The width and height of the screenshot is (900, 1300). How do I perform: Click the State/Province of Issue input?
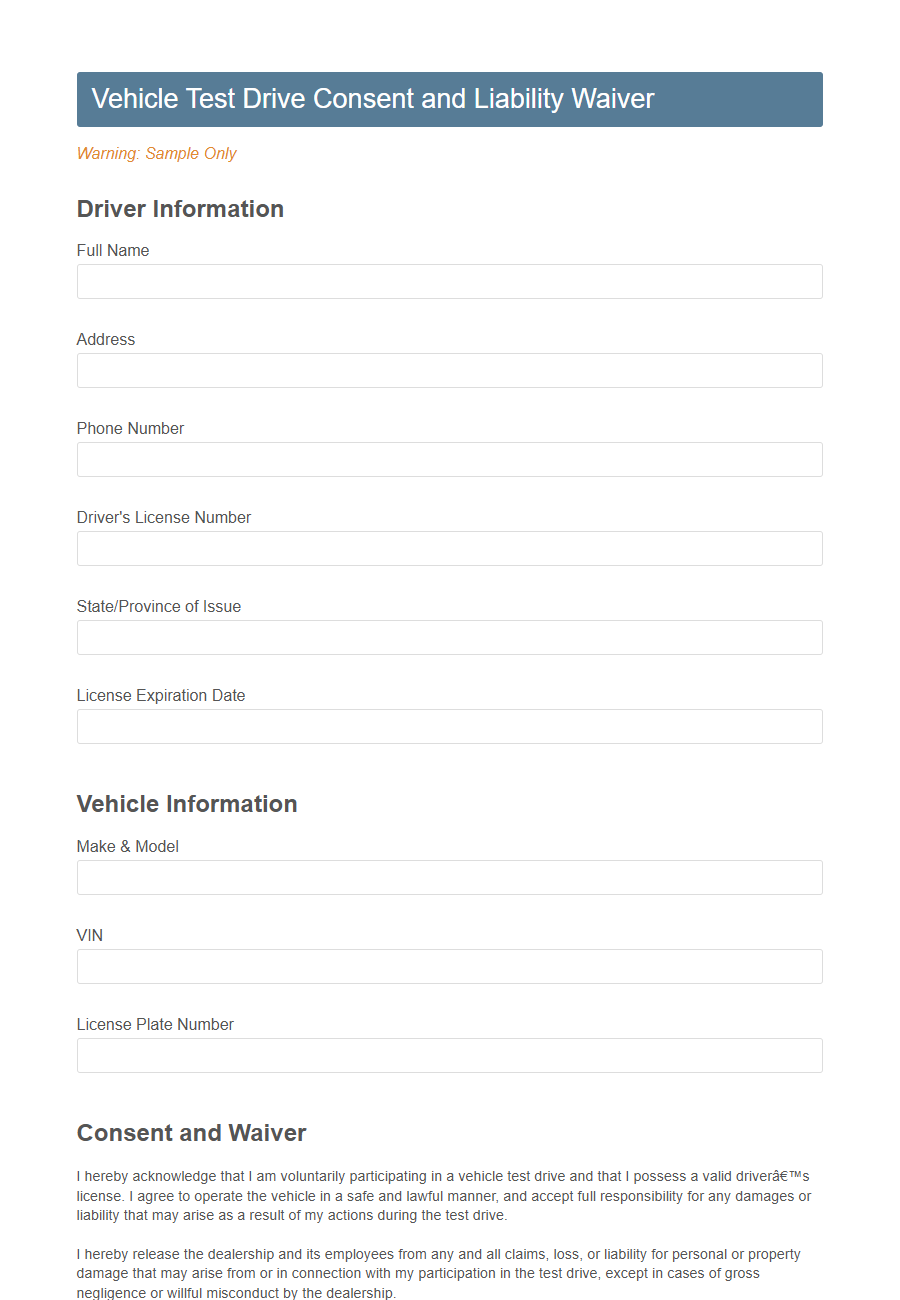click(x=450, y=637)
